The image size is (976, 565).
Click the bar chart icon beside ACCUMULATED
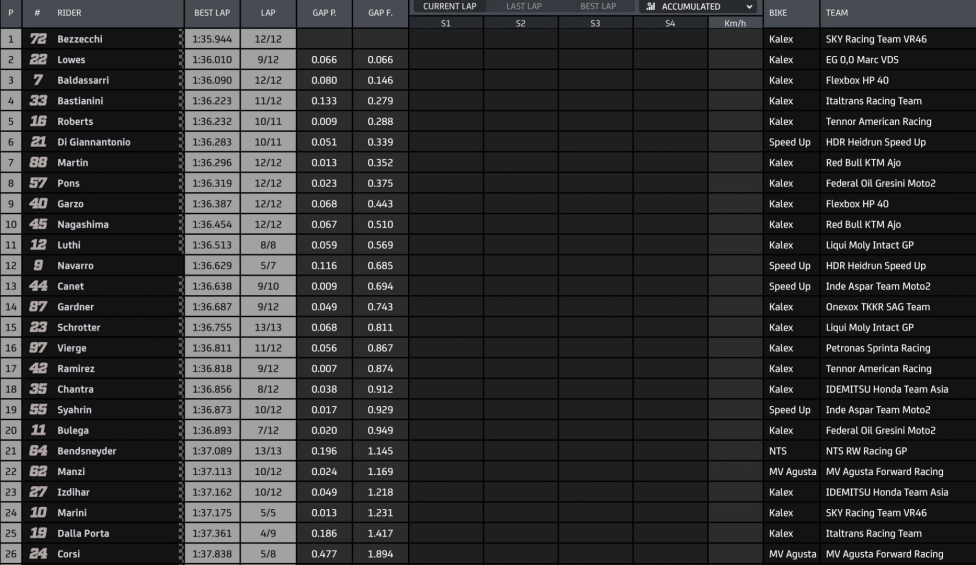point(650,6)
